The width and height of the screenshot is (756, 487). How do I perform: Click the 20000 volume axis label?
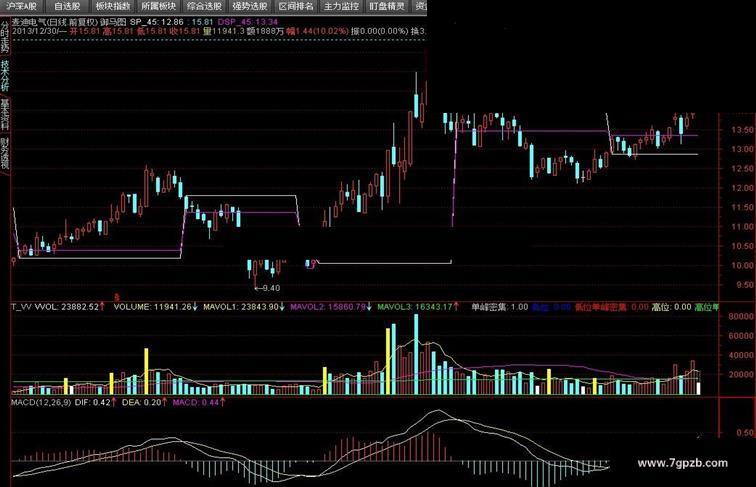pos(741,375)
